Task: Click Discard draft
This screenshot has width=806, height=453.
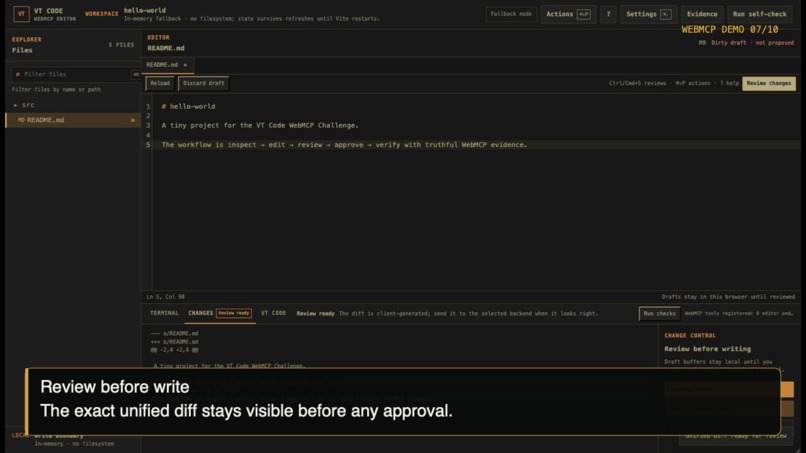Action: tap(204, 83)
